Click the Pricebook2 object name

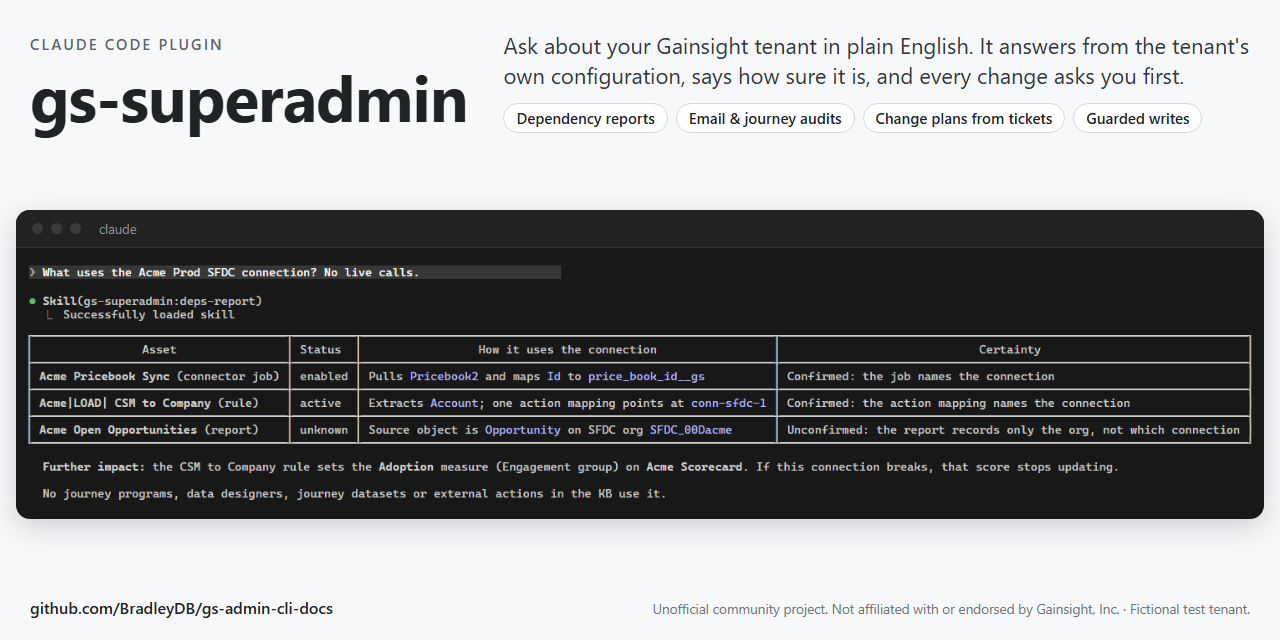[444, 376]
